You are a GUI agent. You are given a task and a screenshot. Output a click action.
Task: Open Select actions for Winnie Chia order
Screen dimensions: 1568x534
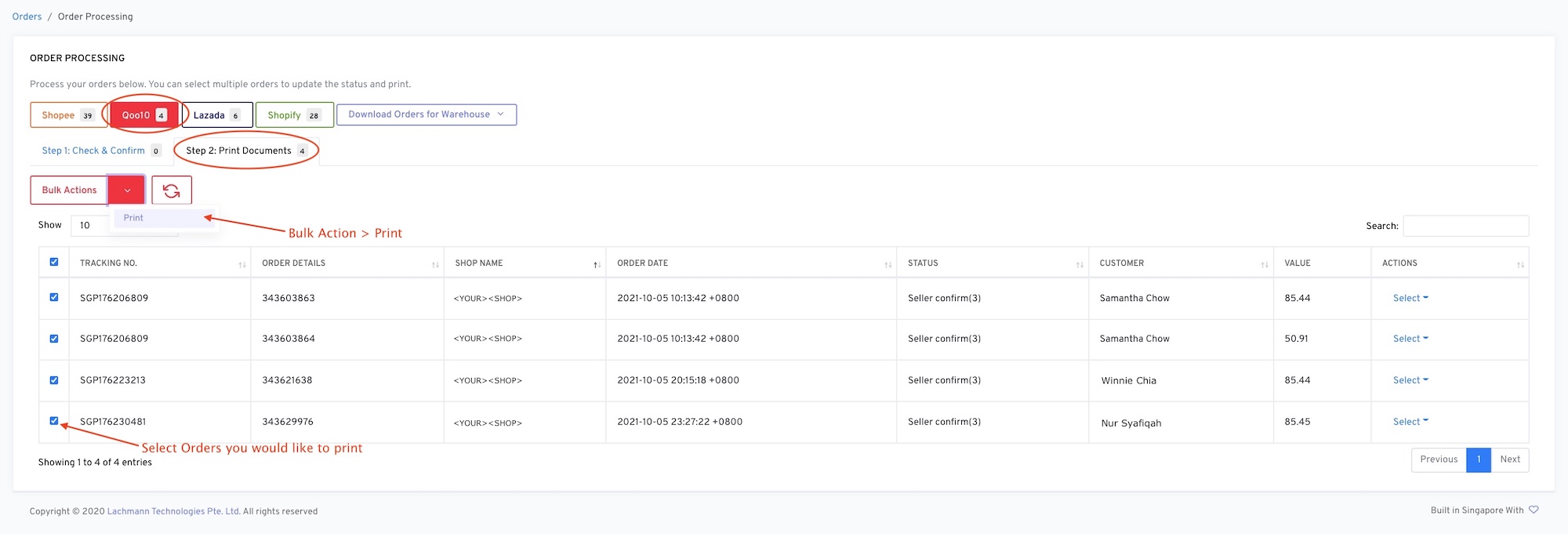(x=1410, y=380)
